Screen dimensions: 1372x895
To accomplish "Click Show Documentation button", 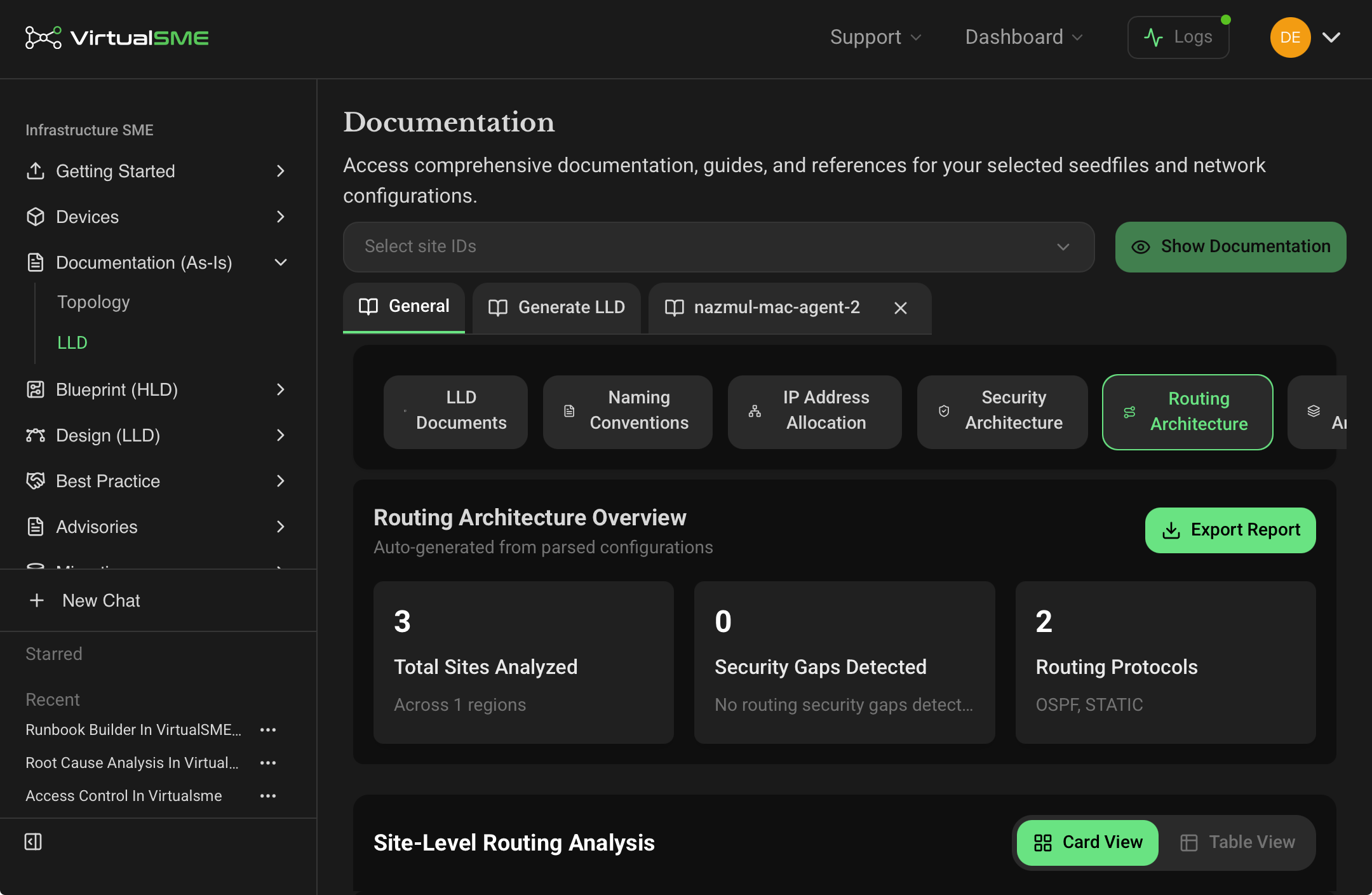I will click(1231, 247).
